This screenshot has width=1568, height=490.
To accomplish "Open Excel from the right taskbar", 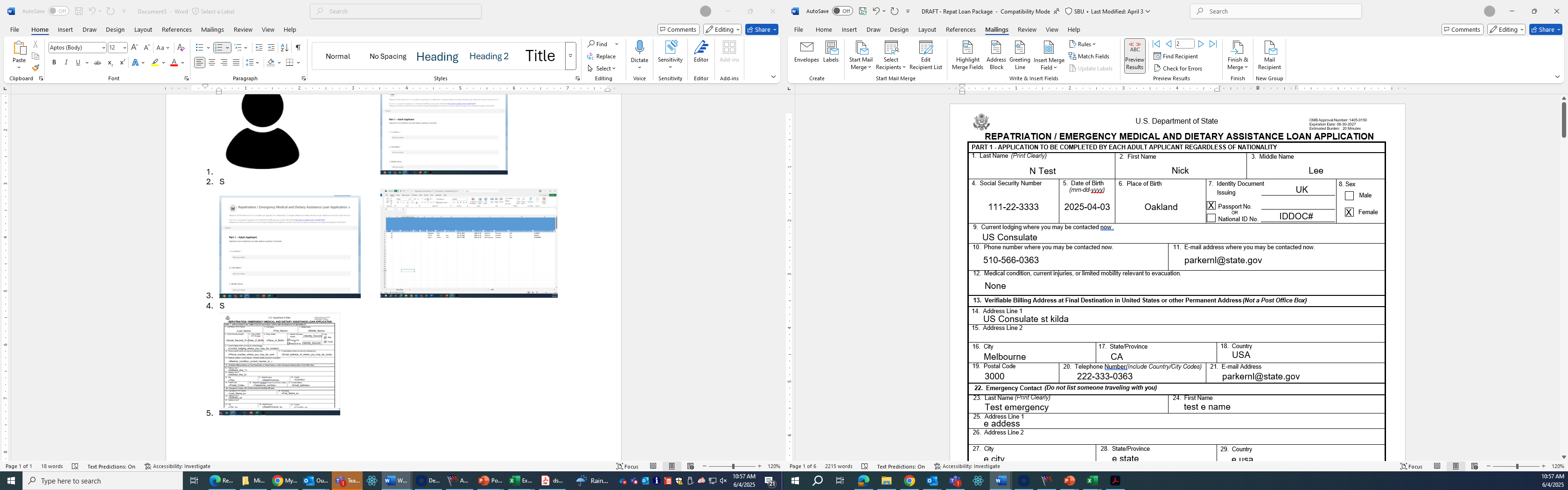I will 1092,481.
